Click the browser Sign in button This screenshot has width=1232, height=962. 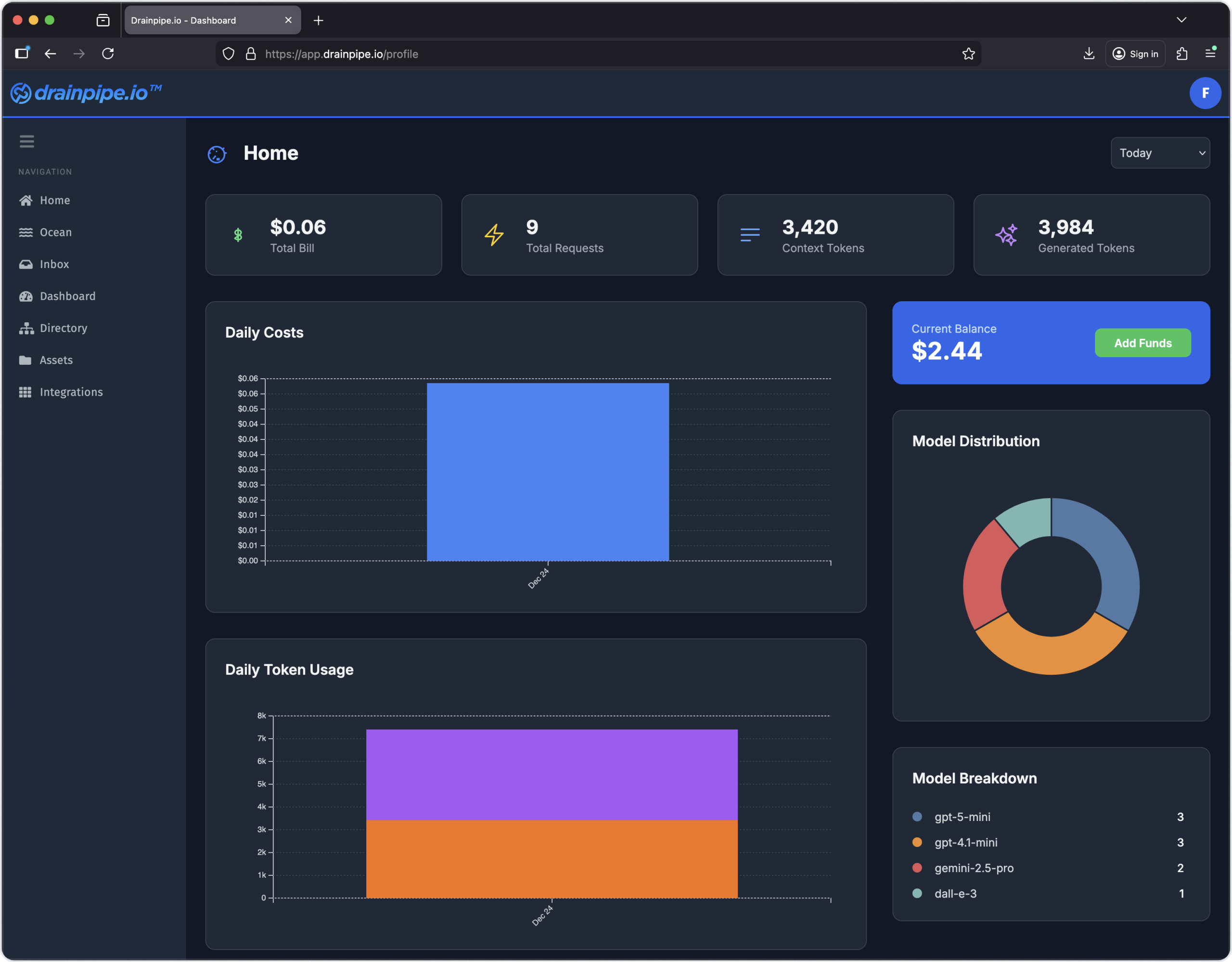(x=1135, y=54)
